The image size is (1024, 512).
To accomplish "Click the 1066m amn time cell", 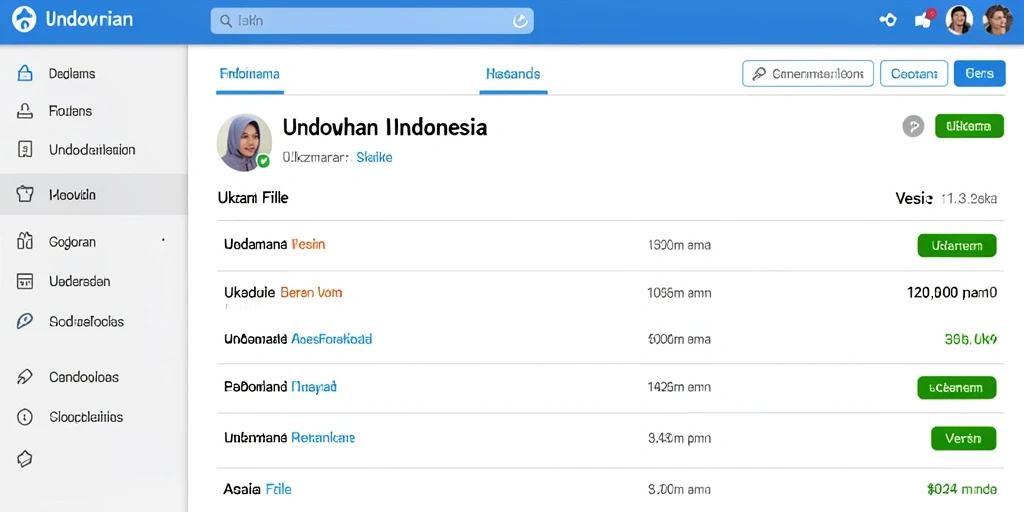I will (679, 293).
